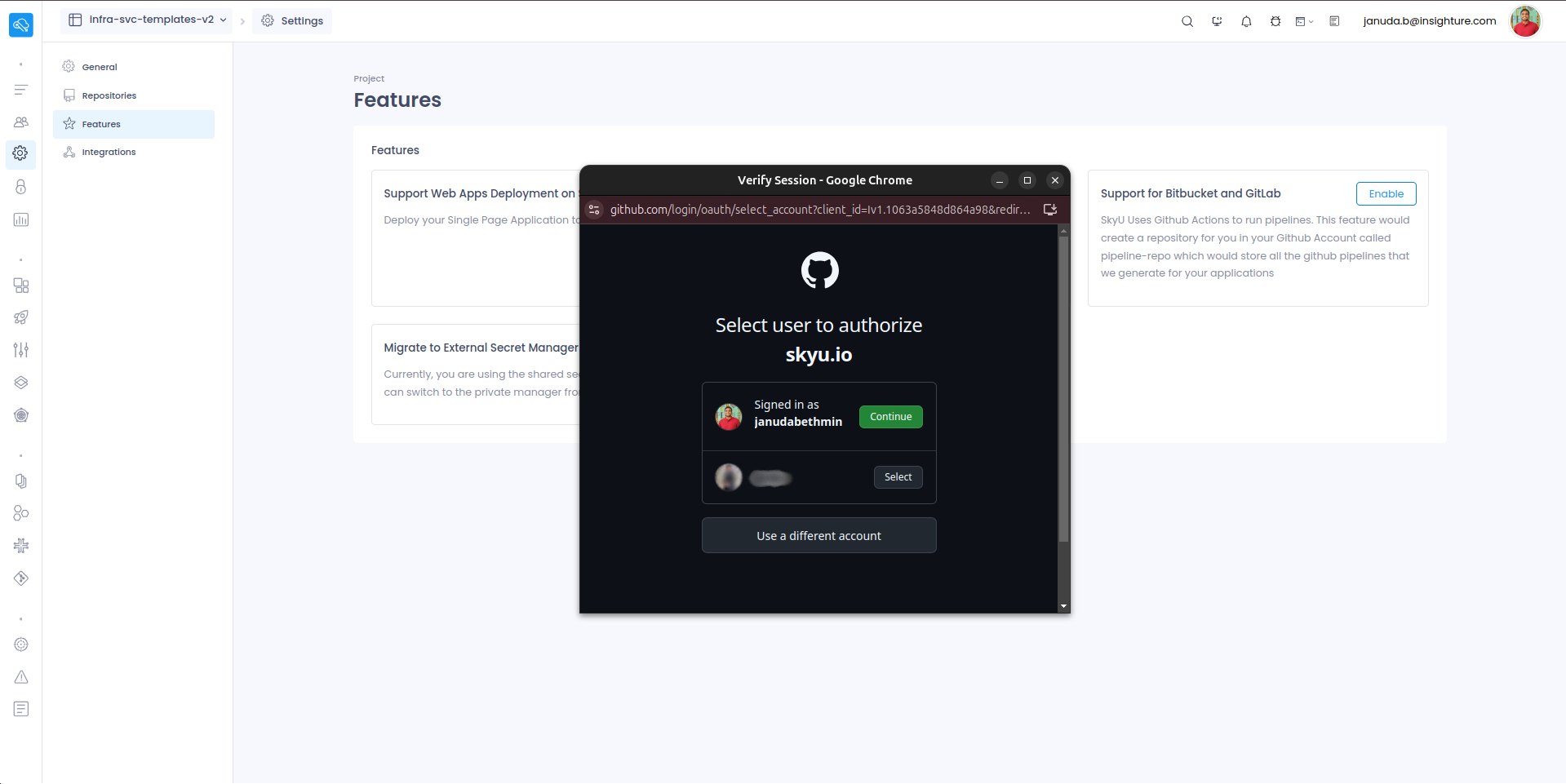Click the scroll down arrow in popup
Screen dimensions: 1566x784
1062,607
